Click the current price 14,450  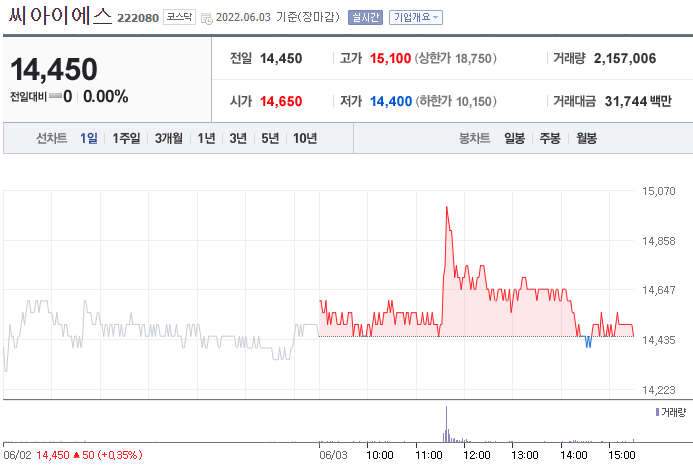point(54,69)
